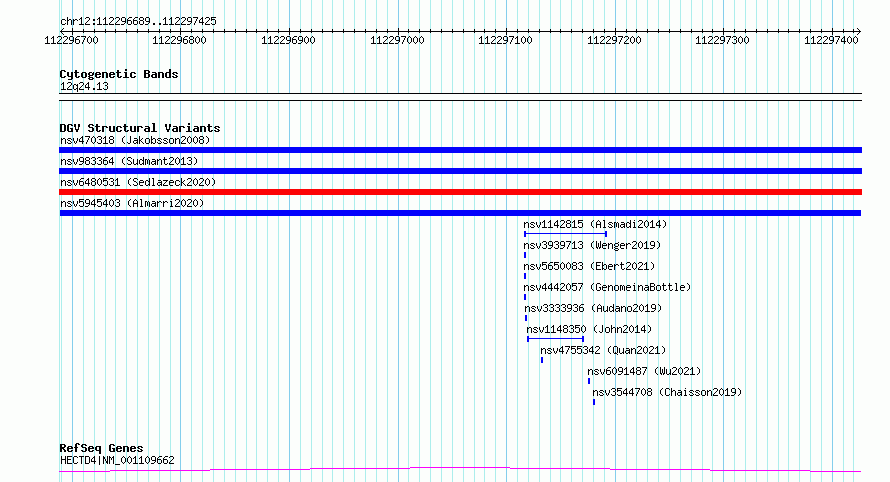Open nsv4442057 (GenomeinaBottle) variant
890x482 pixels.
[607, 287]
